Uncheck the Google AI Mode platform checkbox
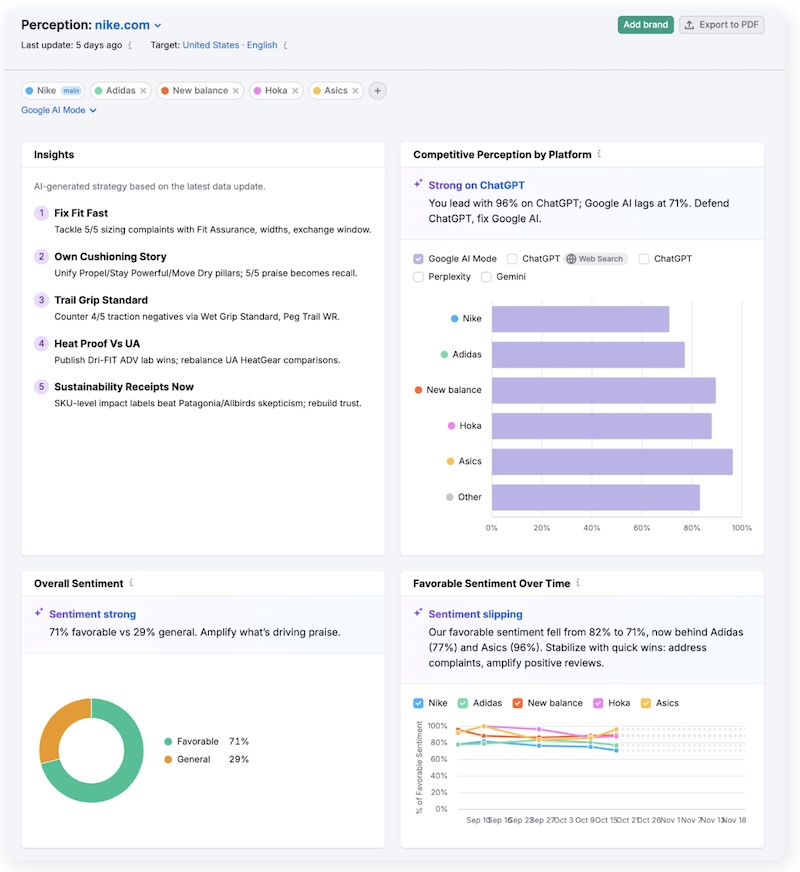The width and height of the screenshot is (800, 872). point(418,258)
